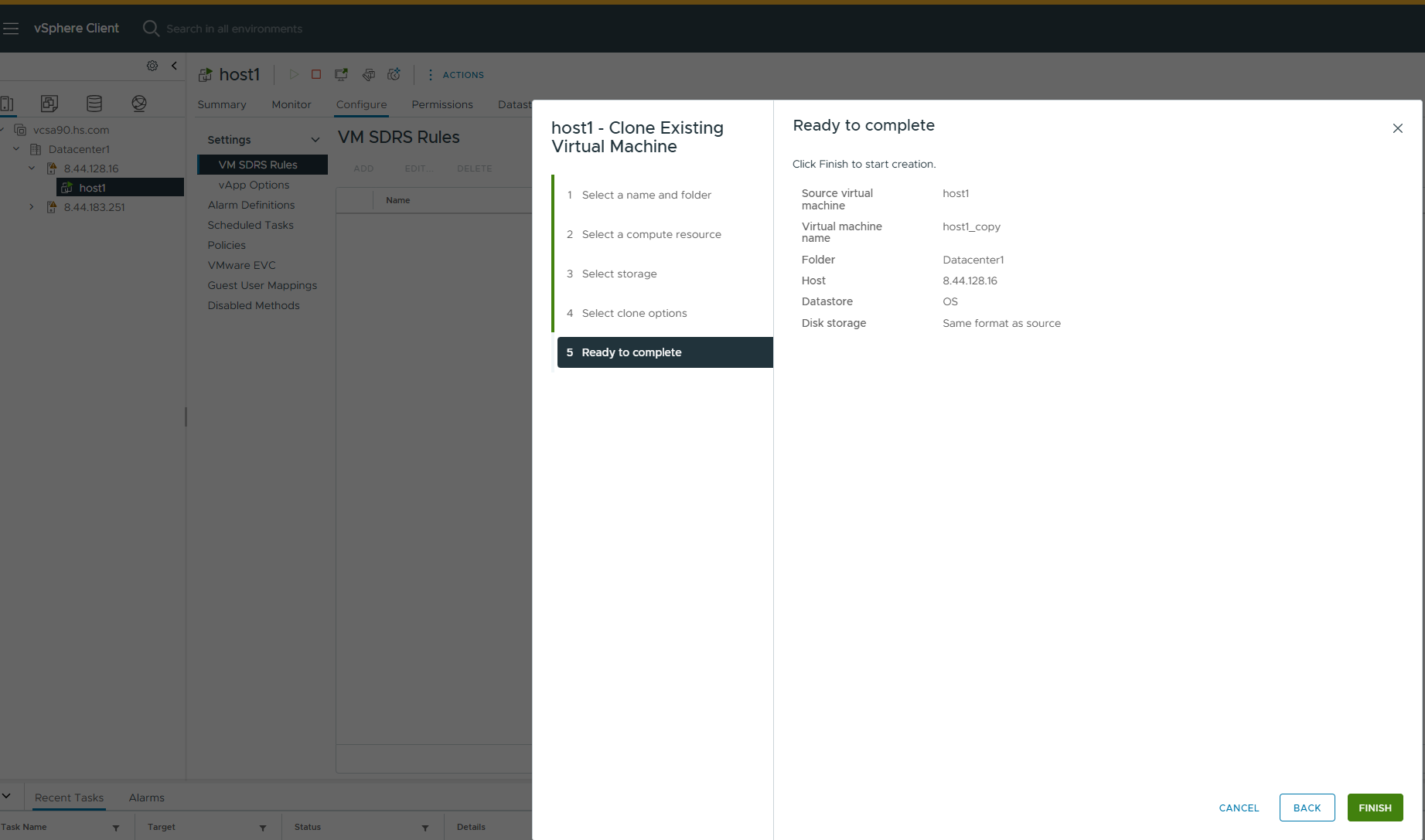Open Guest User Mappings settings
1425x840 pixels.
(x=262, y=285)
